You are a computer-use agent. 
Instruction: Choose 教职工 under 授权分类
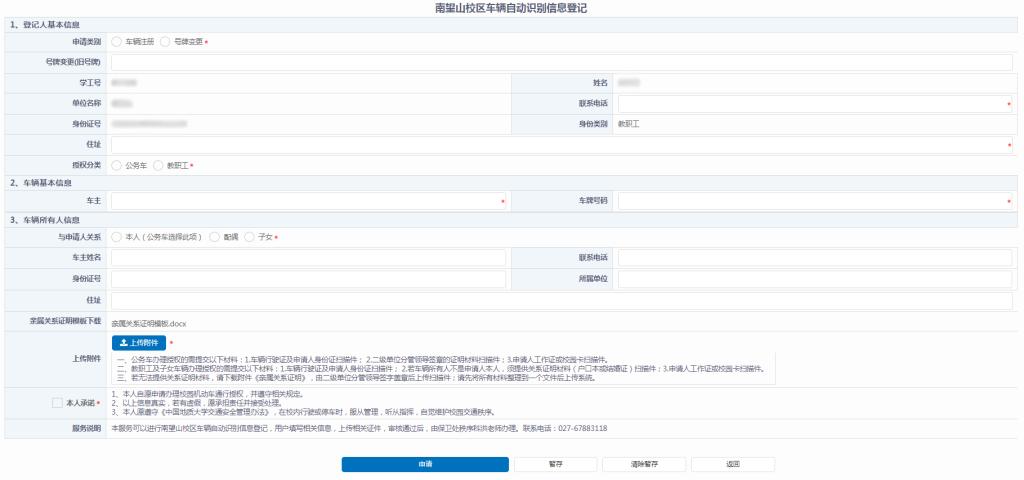click(159, 165)
